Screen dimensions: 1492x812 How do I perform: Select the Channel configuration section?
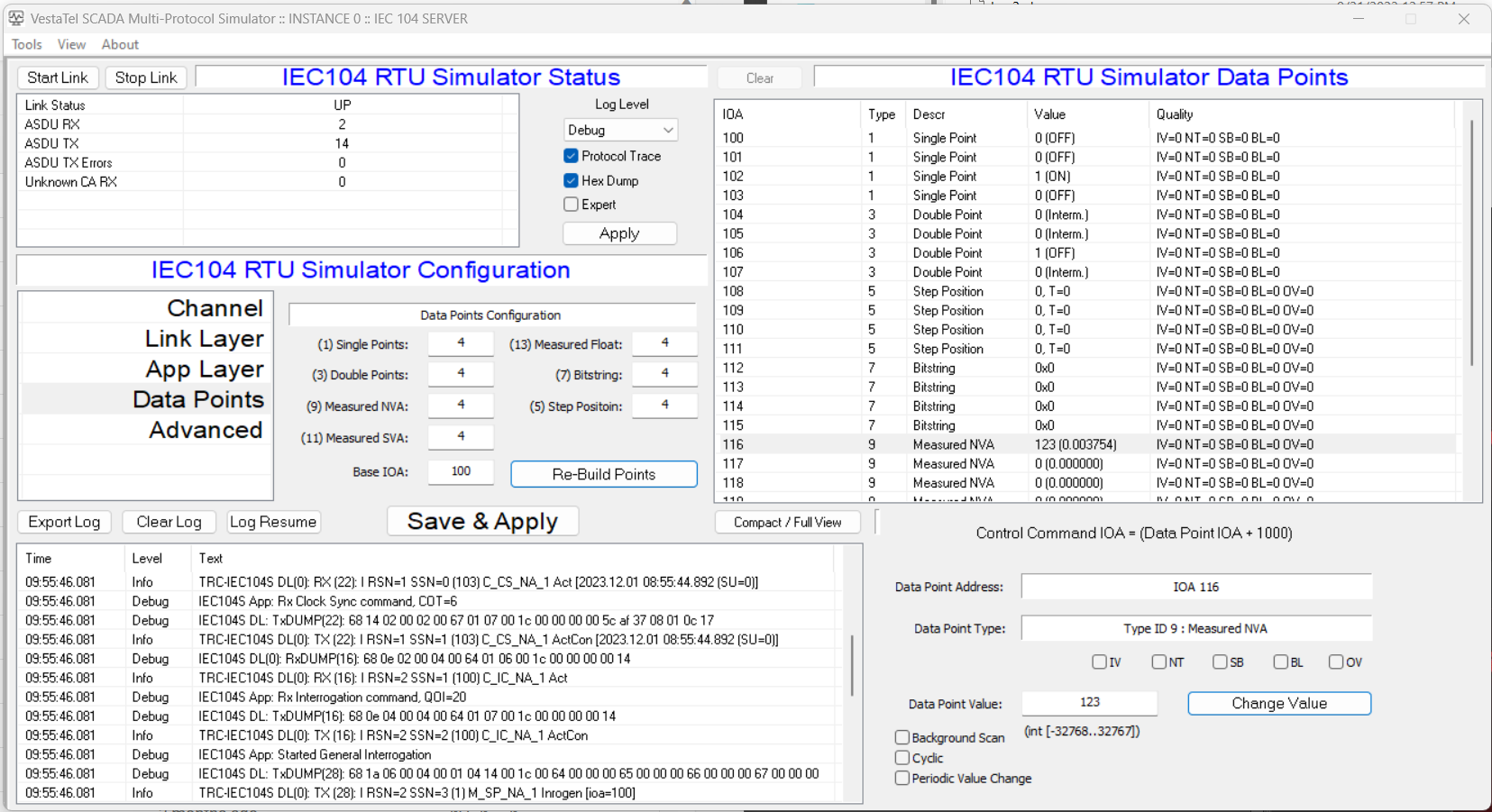click(215, 308)
